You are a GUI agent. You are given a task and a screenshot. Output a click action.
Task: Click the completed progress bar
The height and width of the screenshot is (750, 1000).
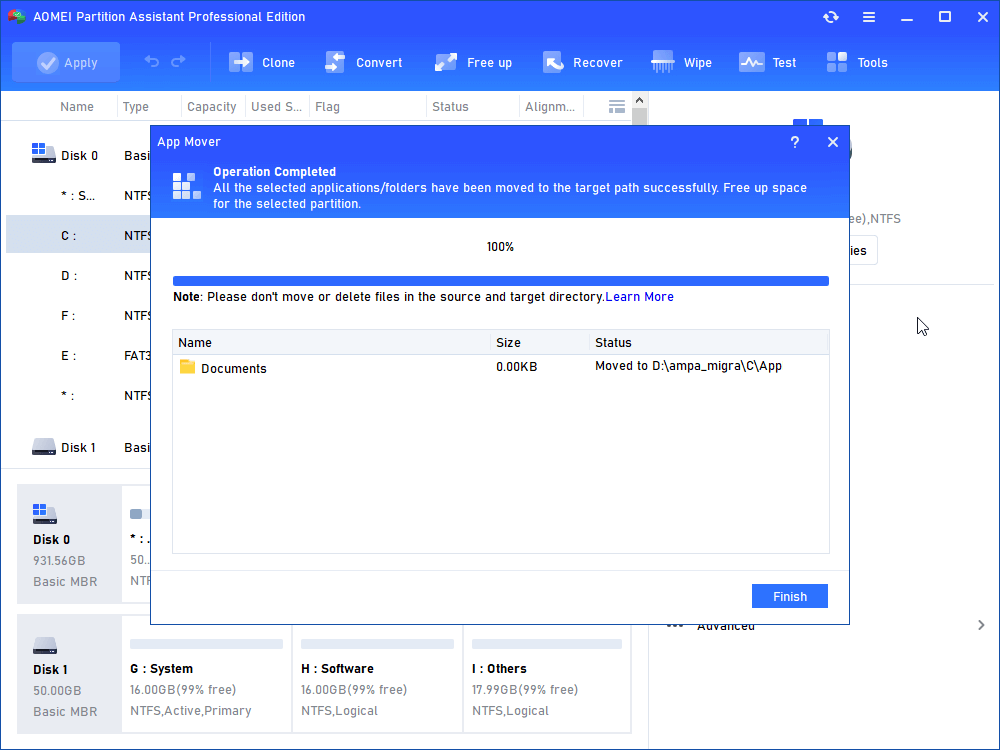point(500,281)
